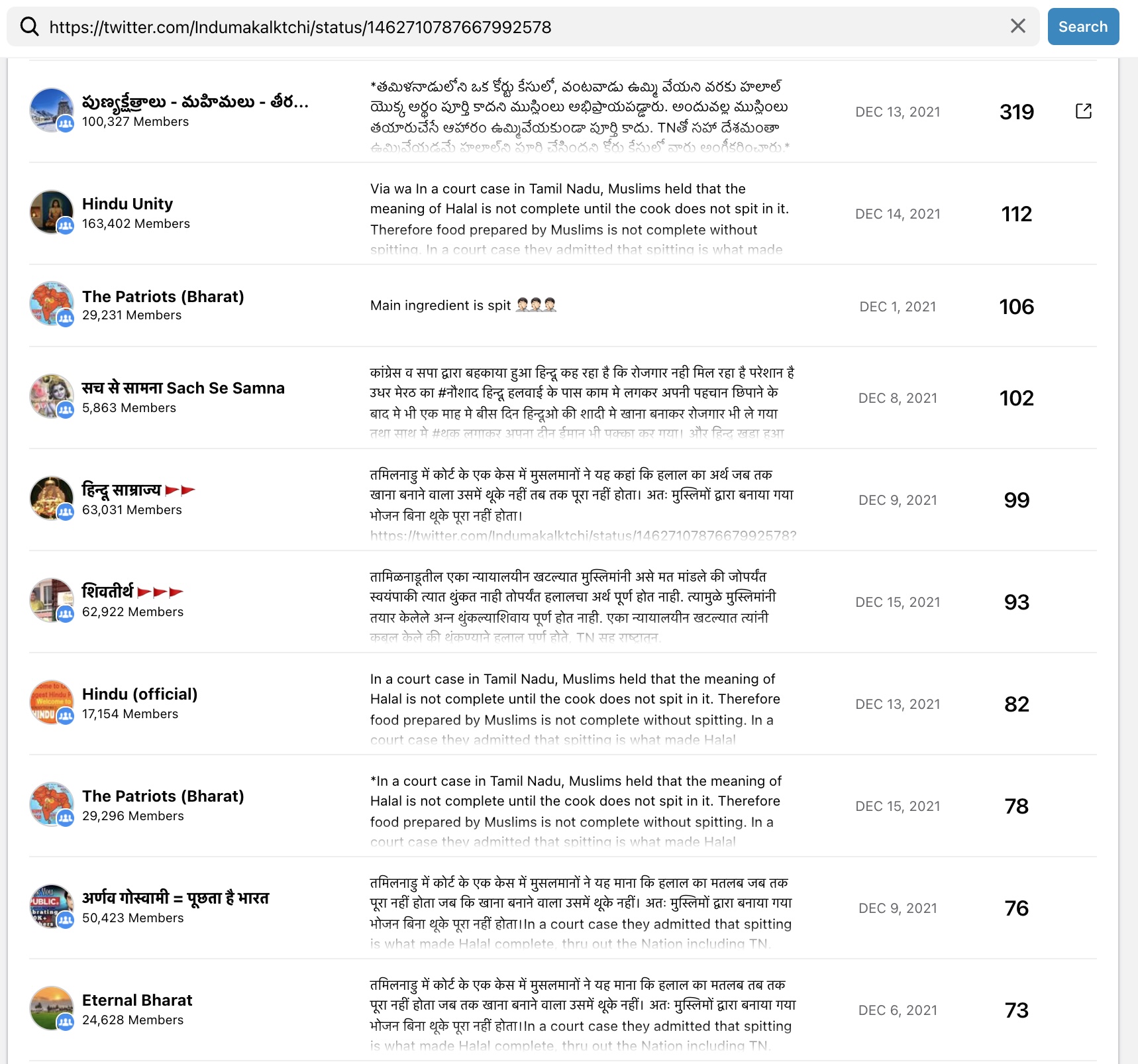Image resolution: width=1138 pixels, height=1064 pixels.
Task: Open The Patriots (Bharat) with 29,296 members
Action: [x=163, y=796]
